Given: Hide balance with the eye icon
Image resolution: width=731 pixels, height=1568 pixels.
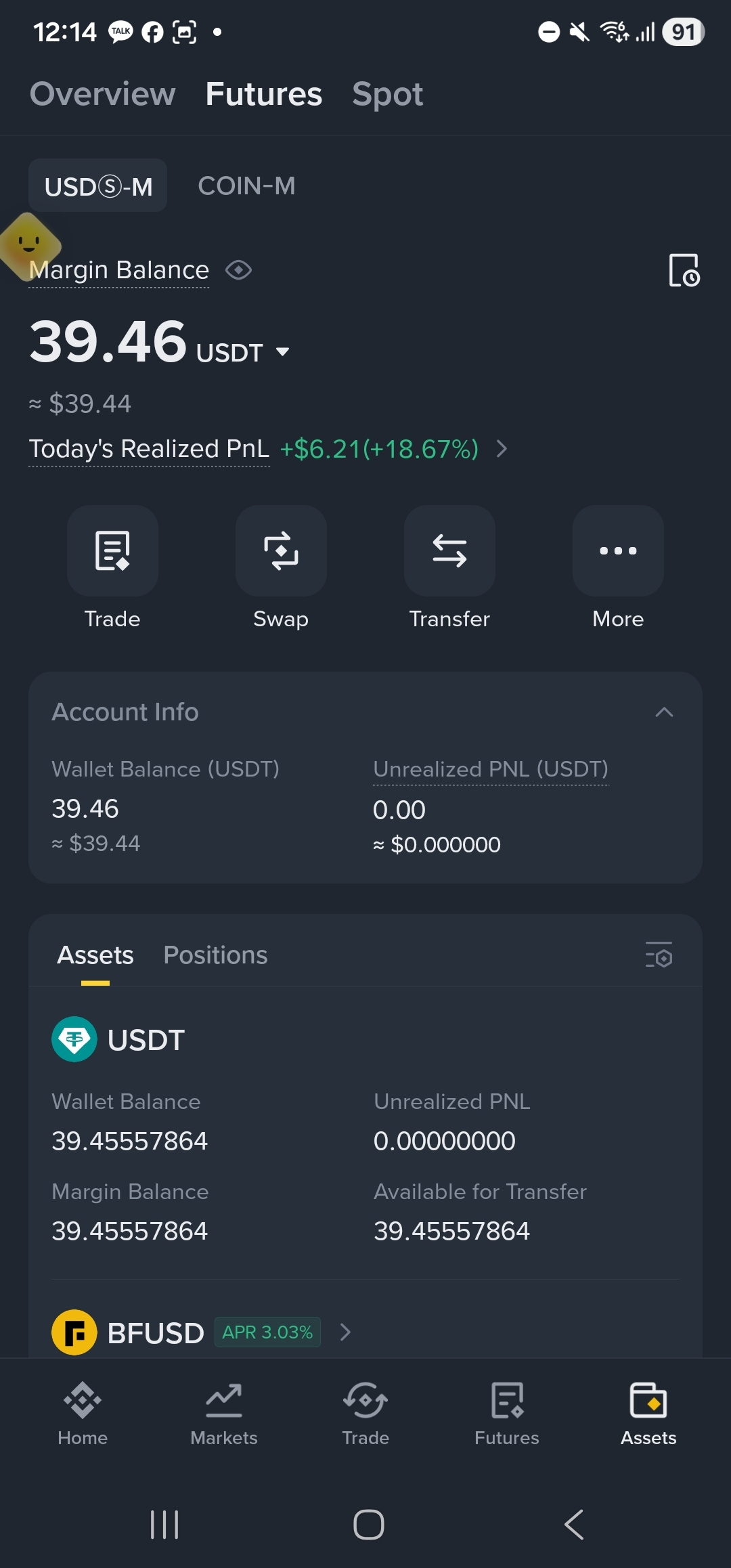Looking at the screenshot, I should click(239, 270).
